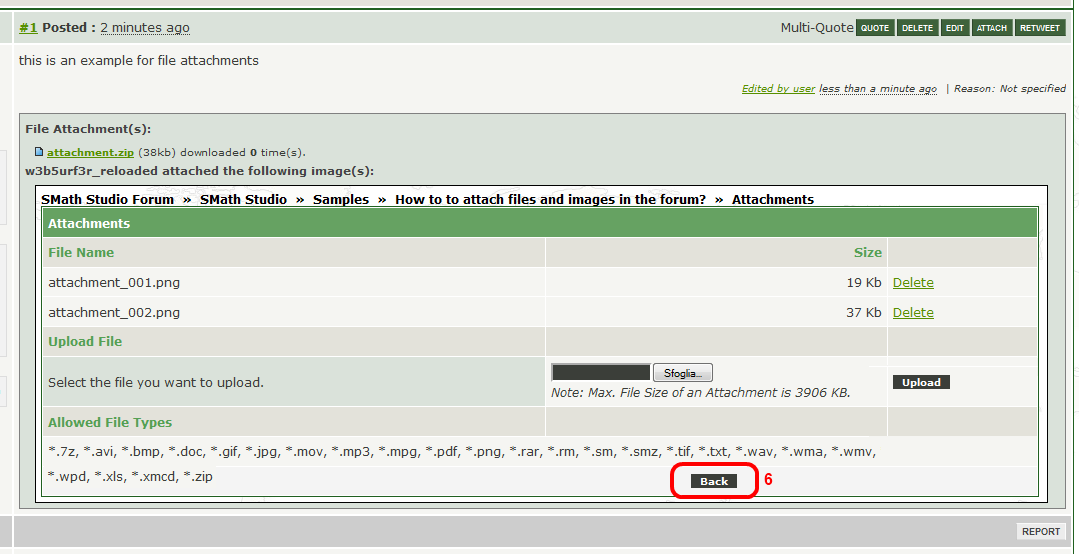Click the attachment.zip file icon
This screenshot has width=1081, height=554.
point(39,152)
